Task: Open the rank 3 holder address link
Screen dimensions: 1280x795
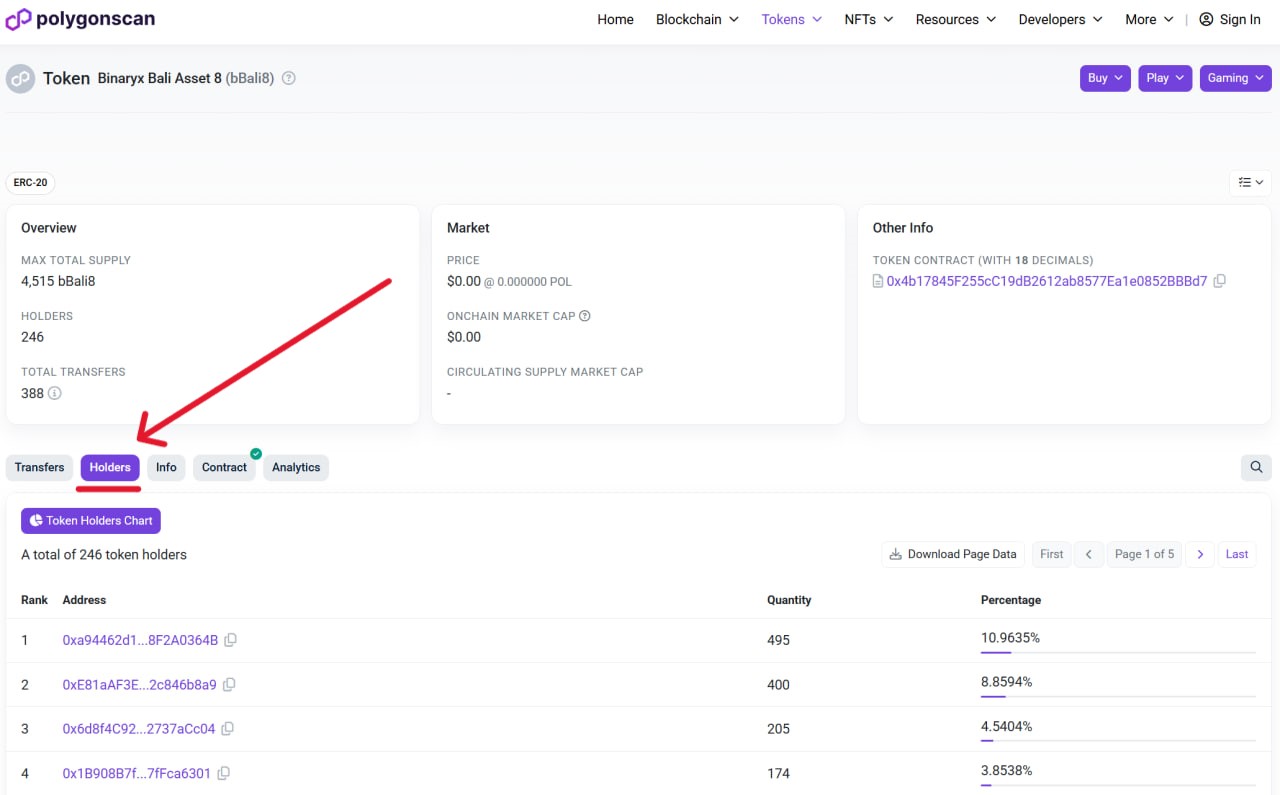Action: [x=138, y=728]
